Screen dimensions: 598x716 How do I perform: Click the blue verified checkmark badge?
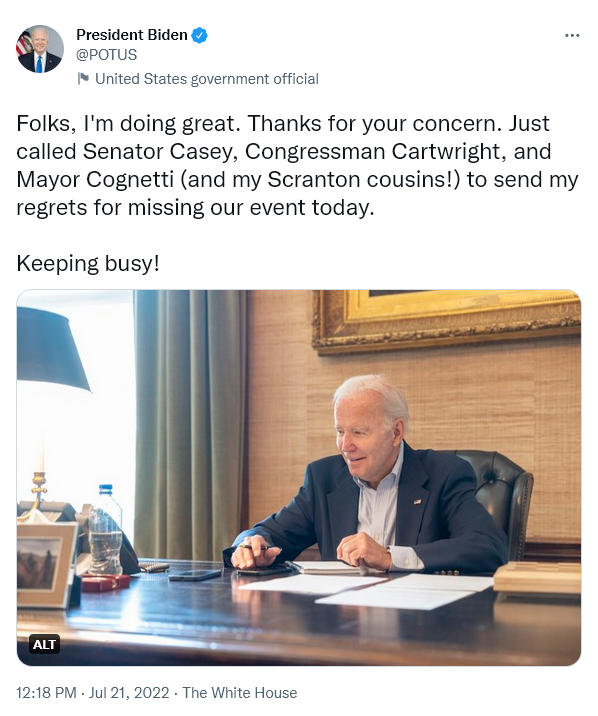click(199, 35)
